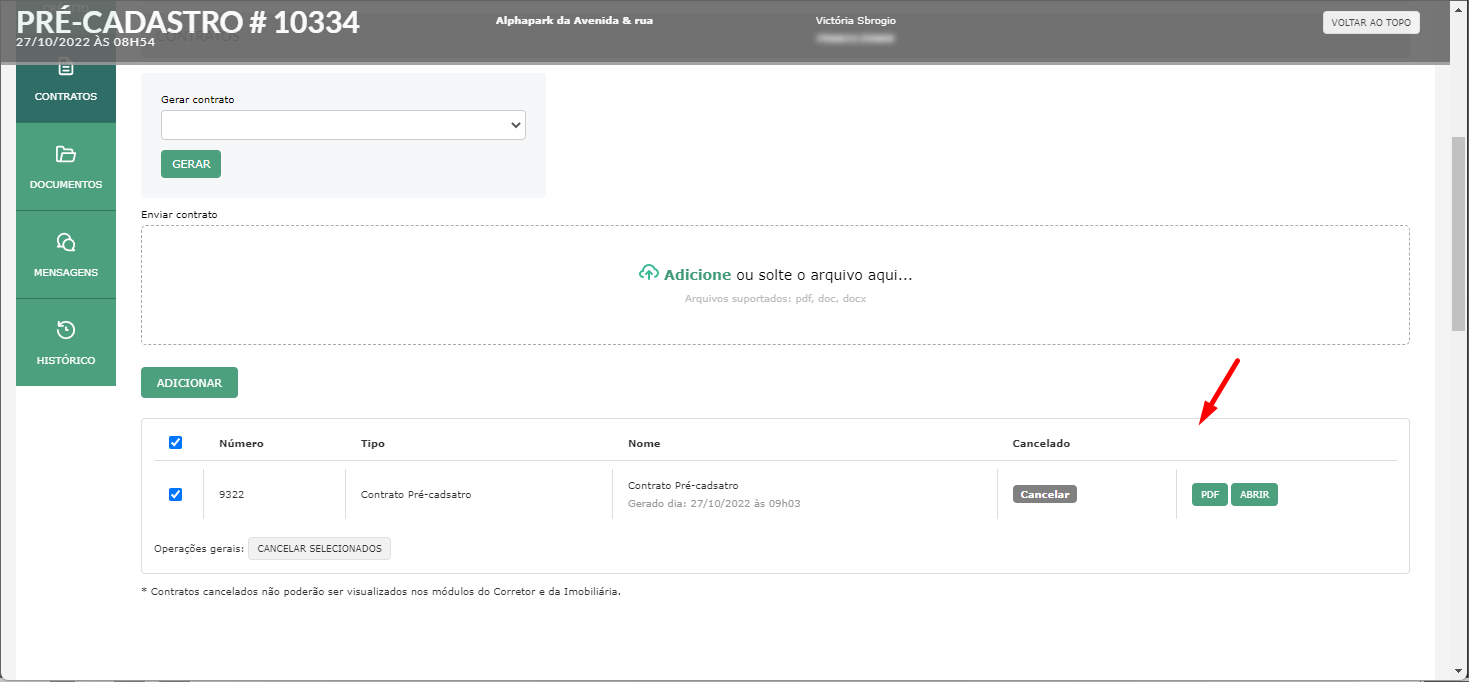This screenshot has width=1469, height=682.
Task: Open the Documentos folder icon in sidebar
Action: click(x=66, y=154)
